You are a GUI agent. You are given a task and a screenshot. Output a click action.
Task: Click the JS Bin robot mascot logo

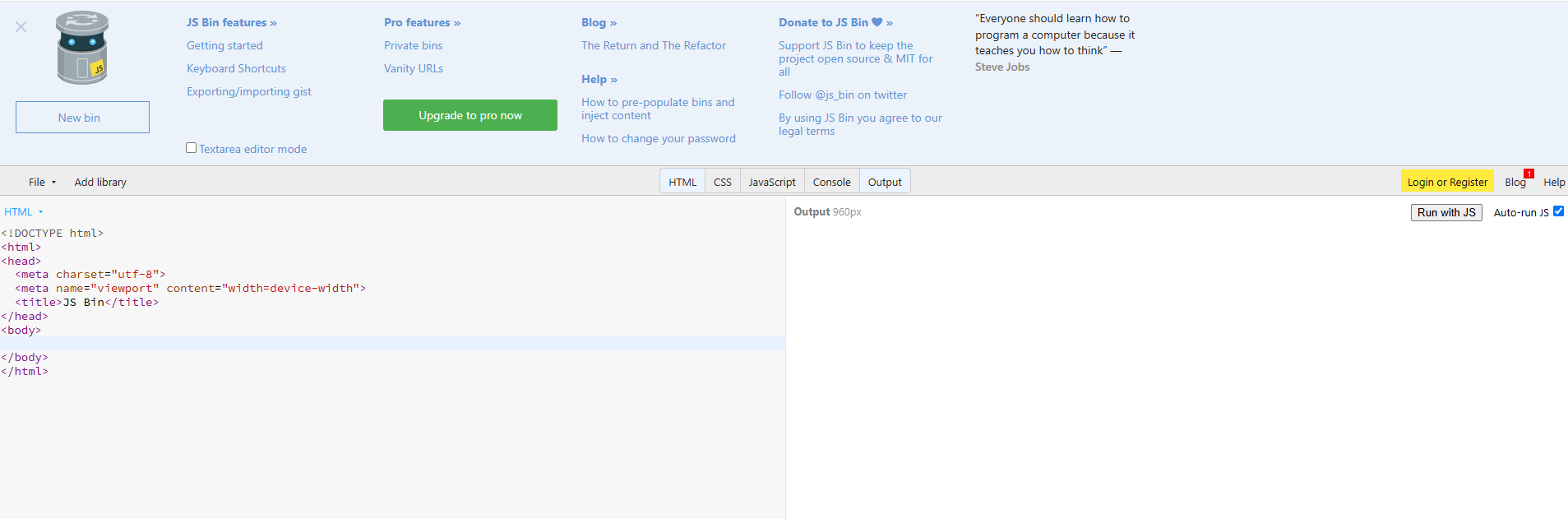coord(82,48)
